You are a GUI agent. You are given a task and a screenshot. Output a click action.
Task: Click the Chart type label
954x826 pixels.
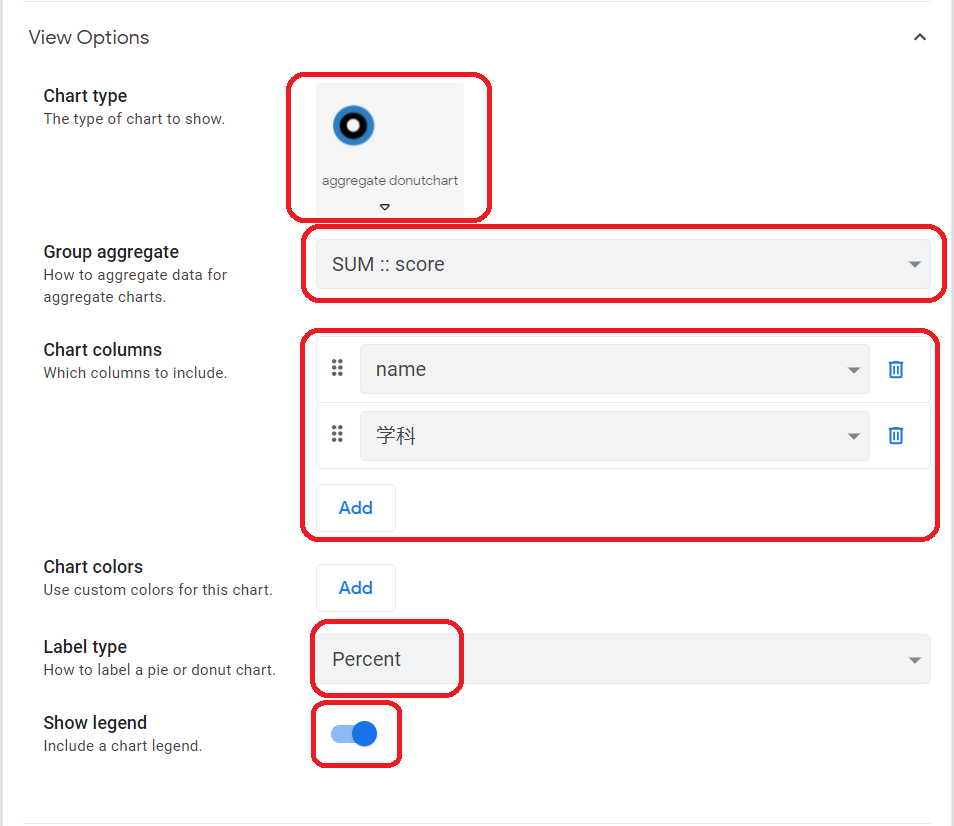click(x=85, y=95)
